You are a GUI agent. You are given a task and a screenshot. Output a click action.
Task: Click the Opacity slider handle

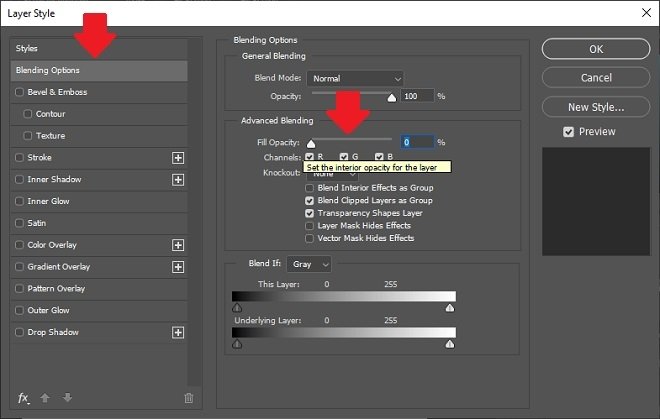[x=392, y=98]
